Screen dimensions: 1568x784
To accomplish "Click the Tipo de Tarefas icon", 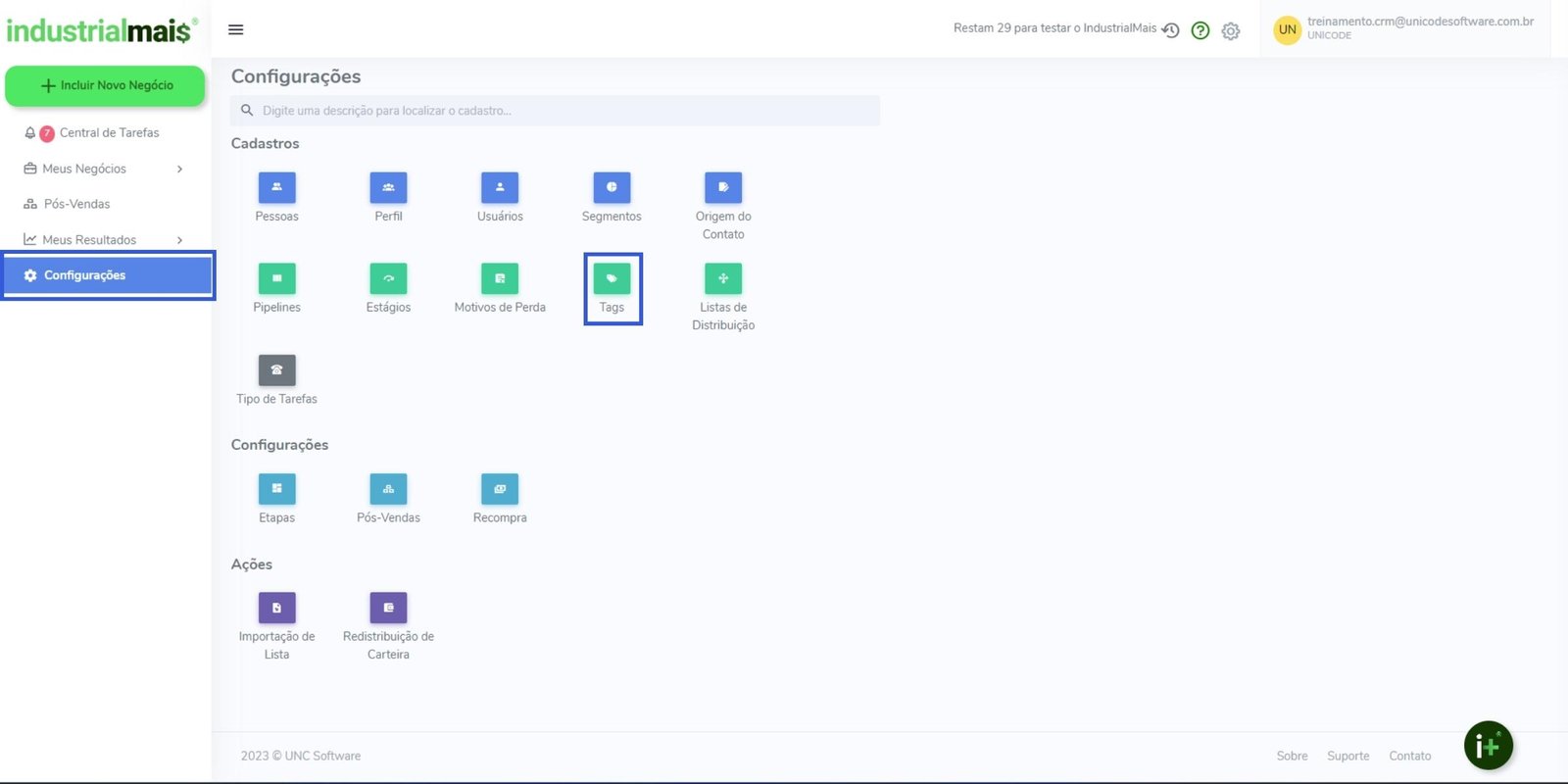I will pos(276,370).
